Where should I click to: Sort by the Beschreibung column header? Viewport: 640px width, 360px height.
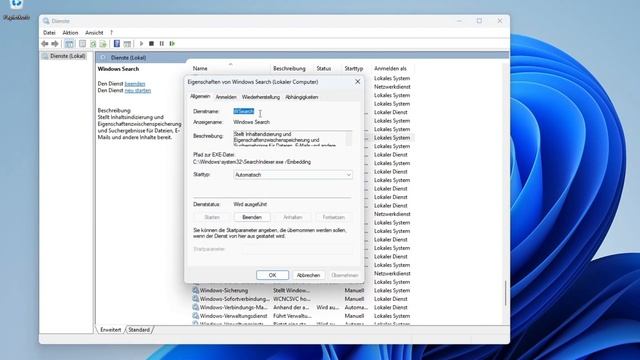click(x=289, y=69)
